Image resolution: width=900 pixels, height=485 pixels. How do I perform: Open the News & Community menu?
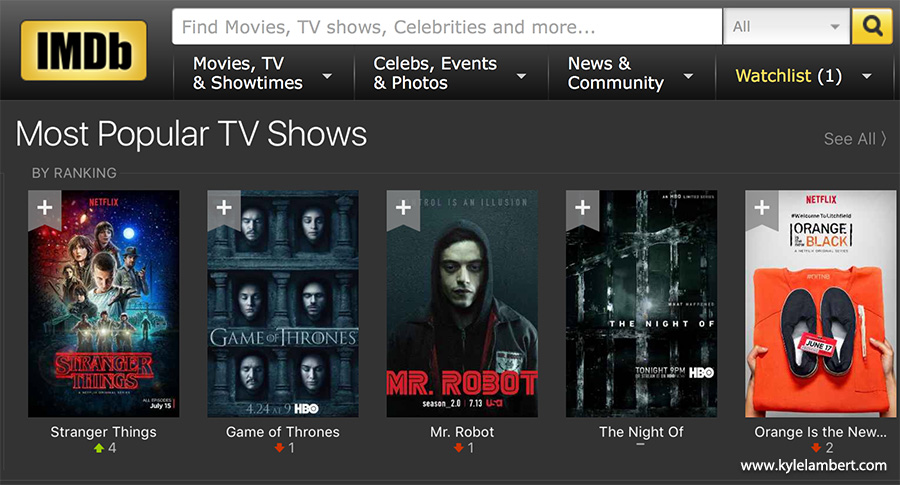click(615, 73)
